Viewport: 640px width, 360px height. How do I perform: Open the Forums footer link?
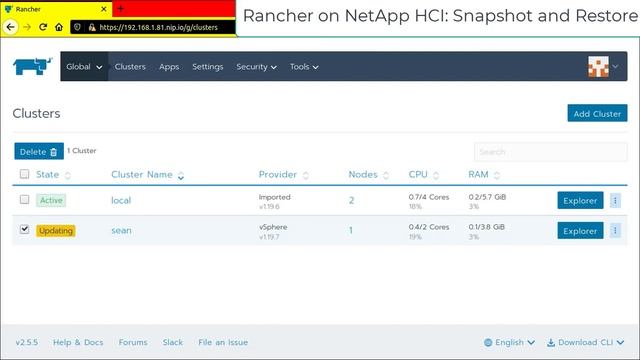[133, 342]
